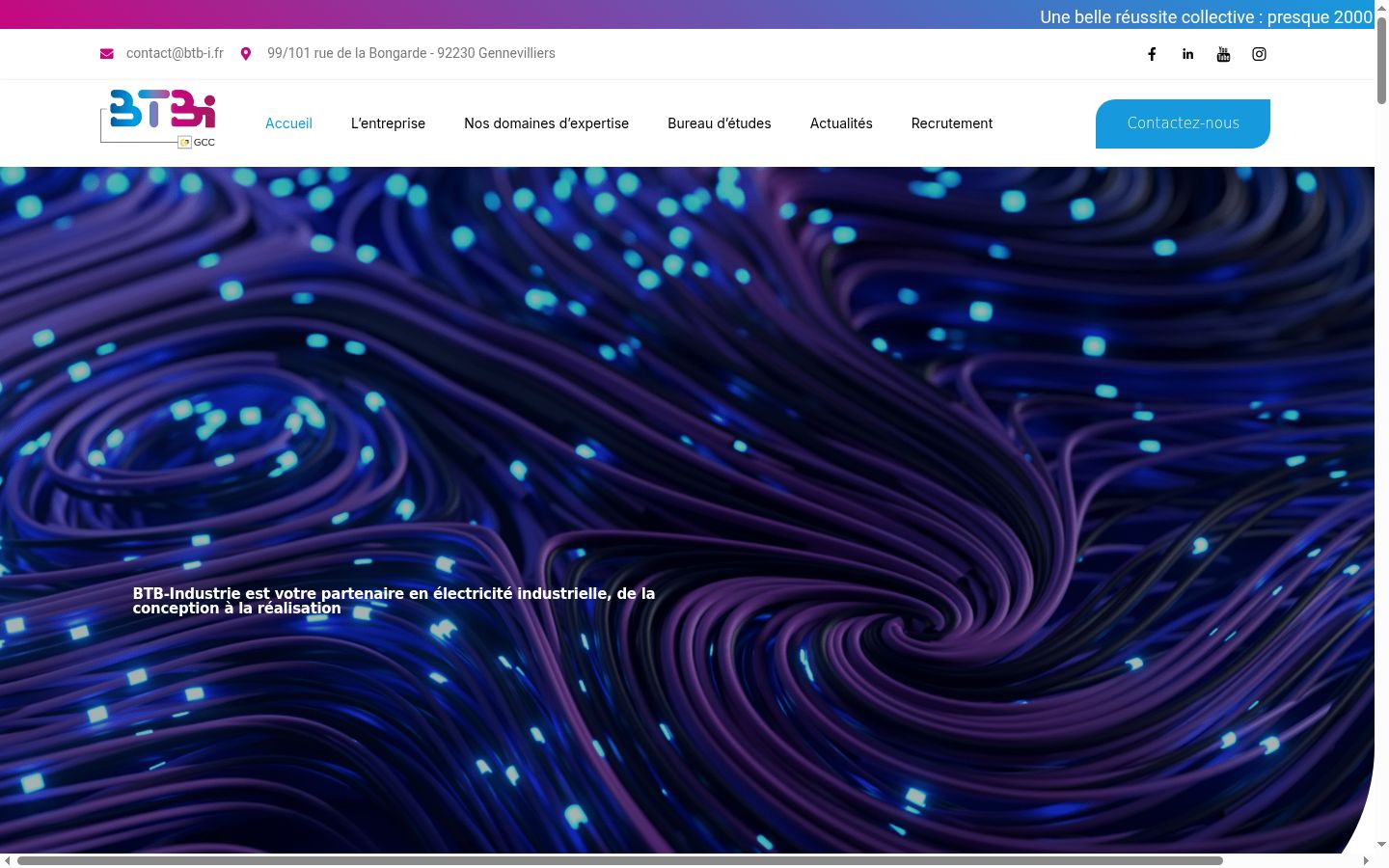Open the Bureau d'études menu item
This screenshot has height=868, width=1389.
(x=720, y=123)
